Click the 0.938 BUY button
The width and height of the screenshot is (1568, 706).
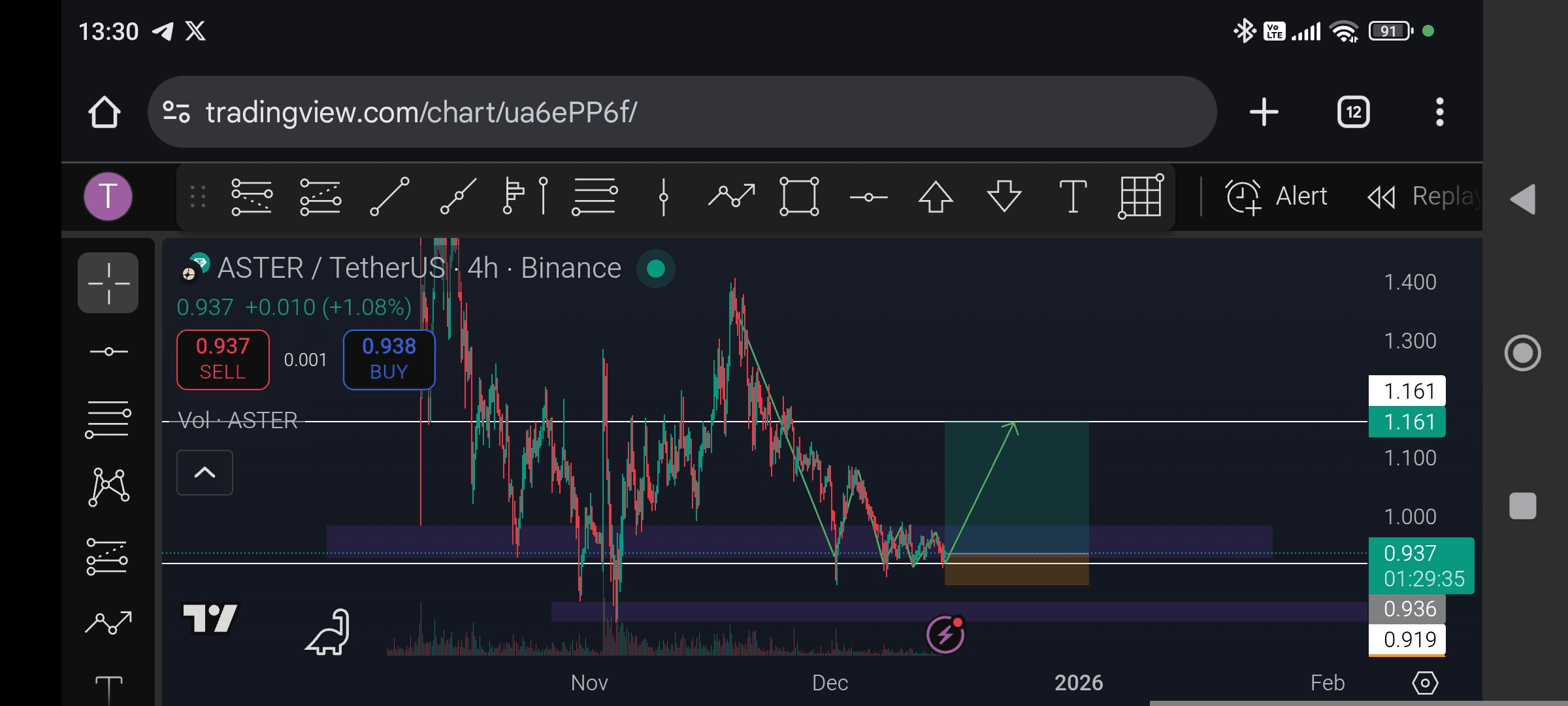389,360
